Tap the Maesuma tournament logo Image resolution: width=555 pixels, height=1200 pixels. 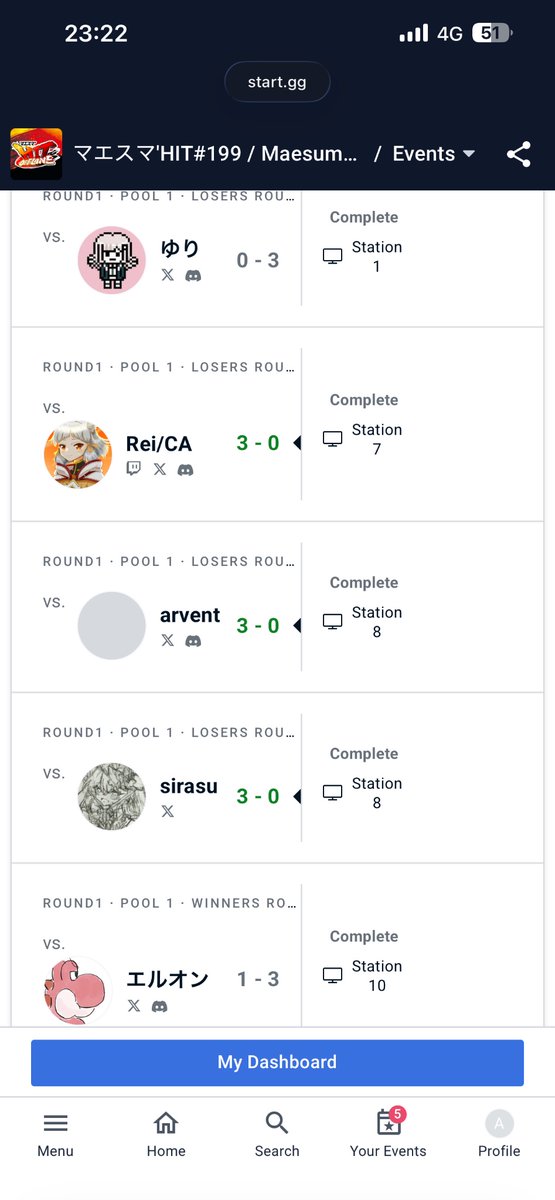pyautogui.click(x=36, y=154)
